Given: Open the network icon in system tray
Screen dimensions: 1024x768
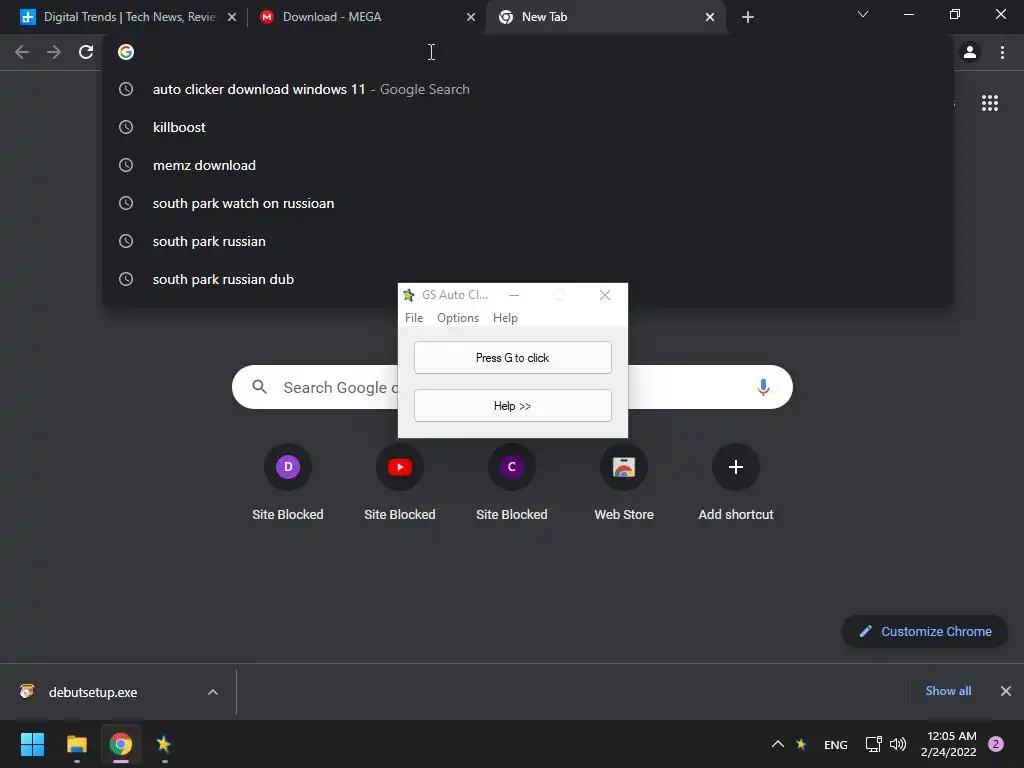Looking at the screenshot, I should click(873, 744).
